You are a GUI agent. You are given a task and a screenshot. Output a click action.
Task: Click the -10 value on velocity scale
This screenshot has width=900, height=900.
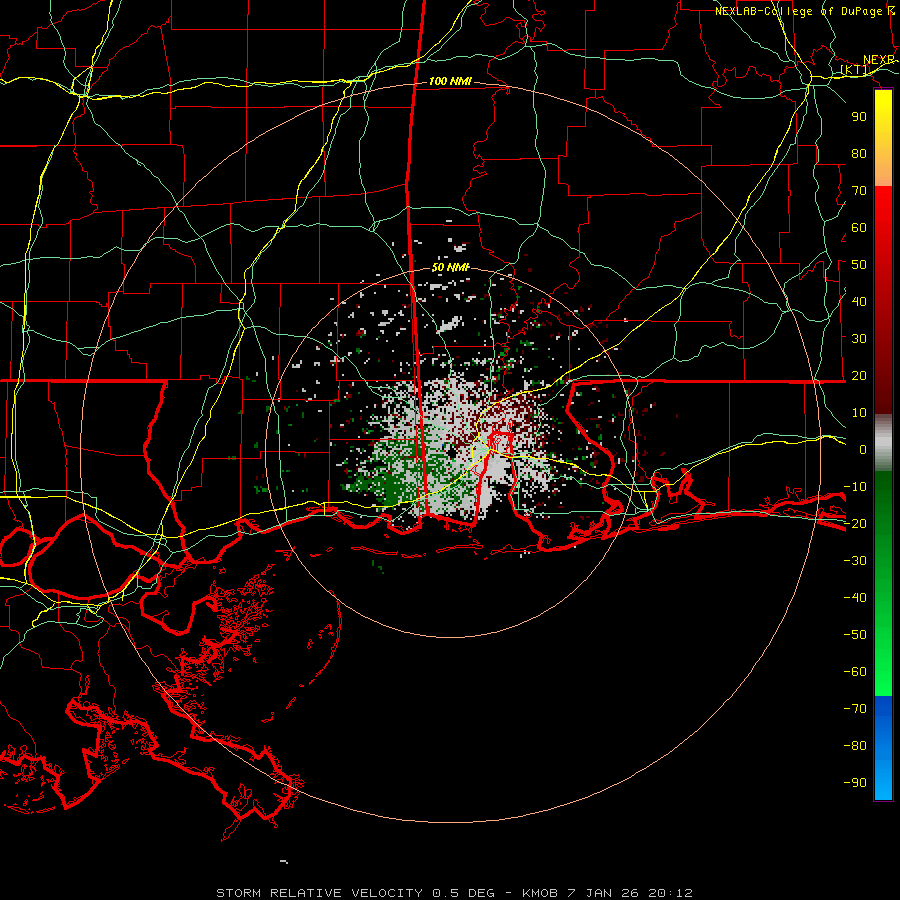coord(855,487)
